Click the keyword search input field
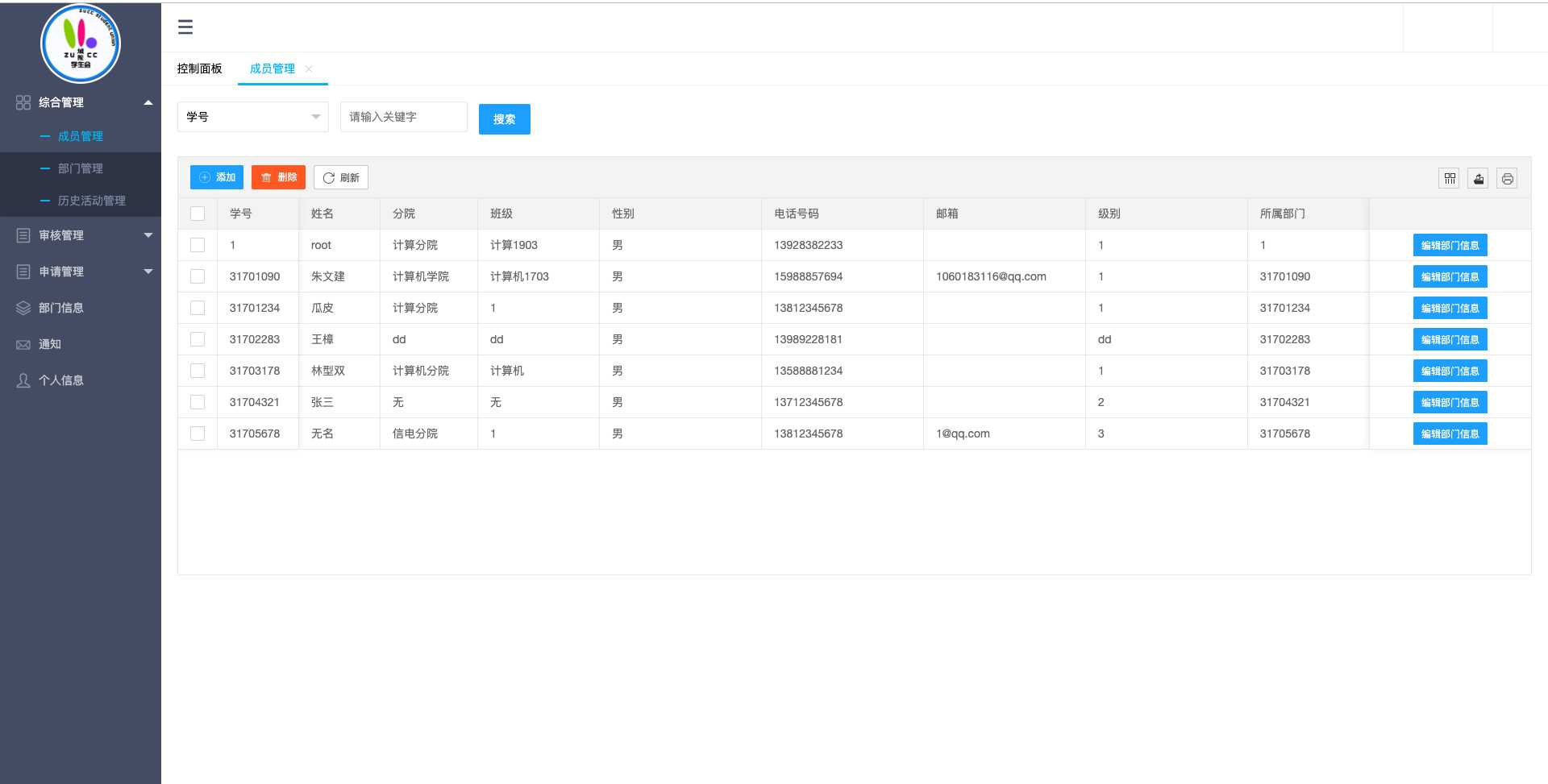The width and height of the screenshot is (1548, 784). coord(404,117)
